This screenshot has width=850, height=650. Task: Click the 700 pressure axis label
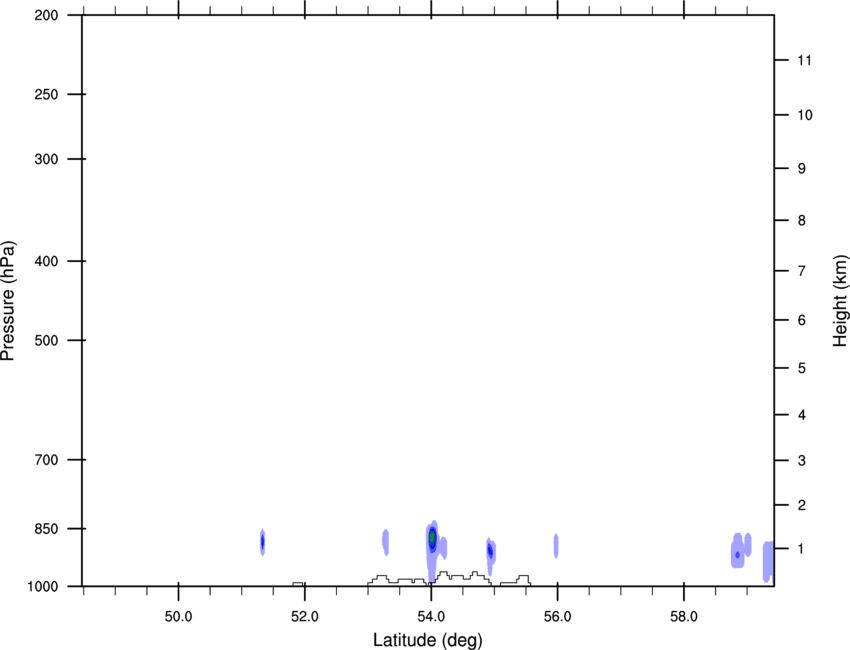(46, 460)
